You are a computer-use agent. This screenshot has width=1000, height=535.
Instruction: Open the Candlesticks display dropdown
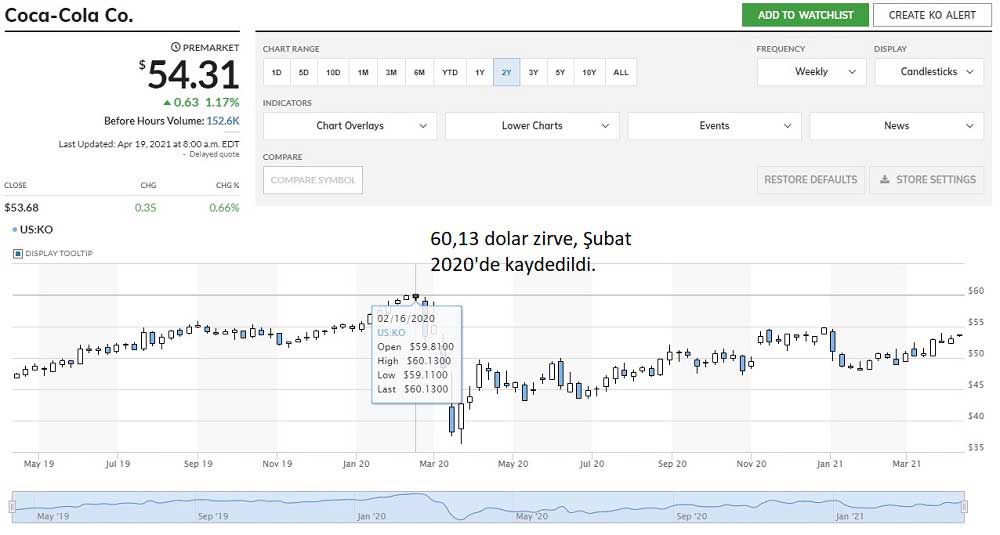coord(929,72)
